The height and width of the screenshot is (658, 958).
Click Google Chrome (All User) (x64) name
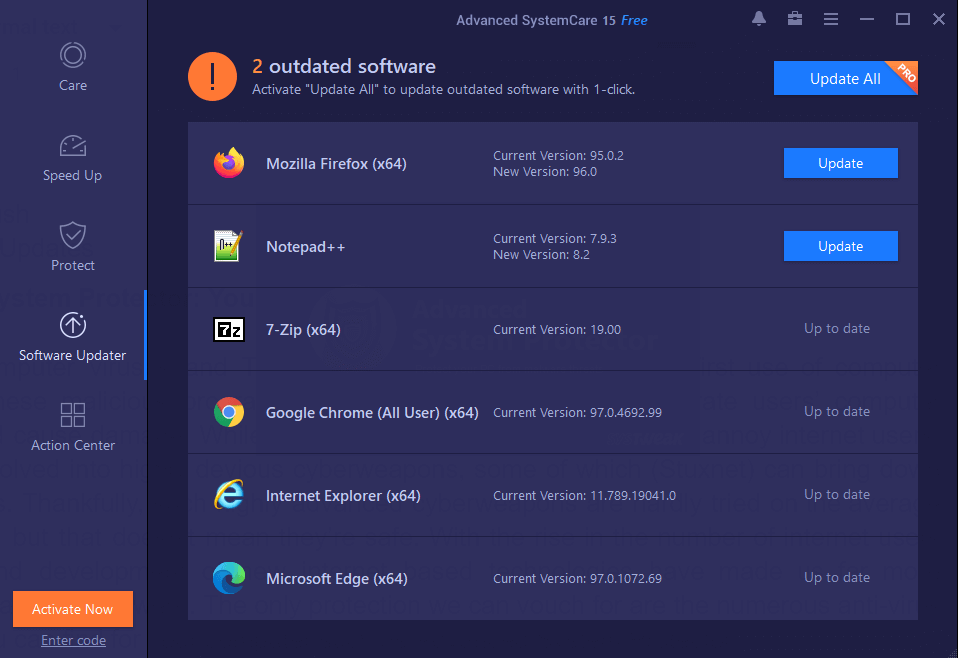(x=372, y=413)
